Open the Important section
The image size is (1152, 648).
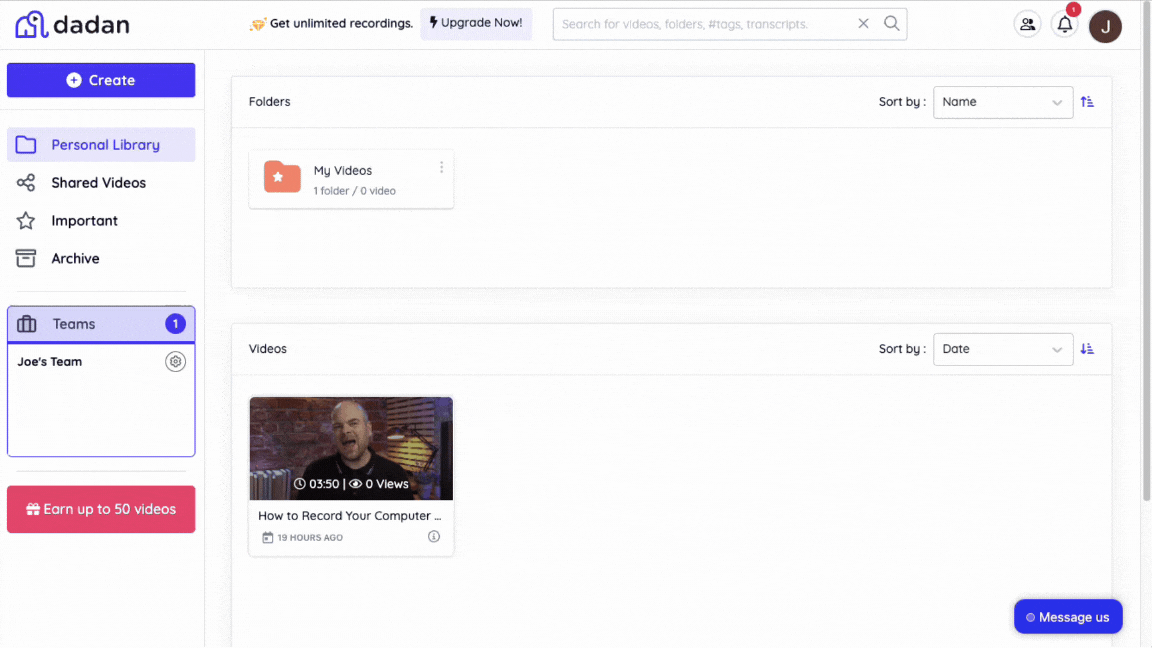(x=85, y=220)
